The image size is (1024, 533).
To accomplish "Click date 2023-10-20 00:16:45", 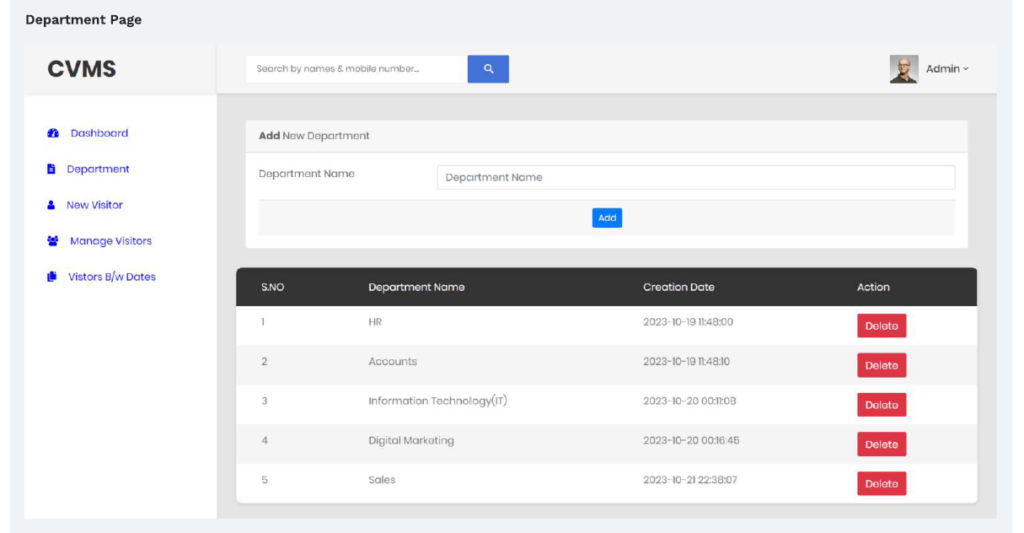I will click(691, 440).
